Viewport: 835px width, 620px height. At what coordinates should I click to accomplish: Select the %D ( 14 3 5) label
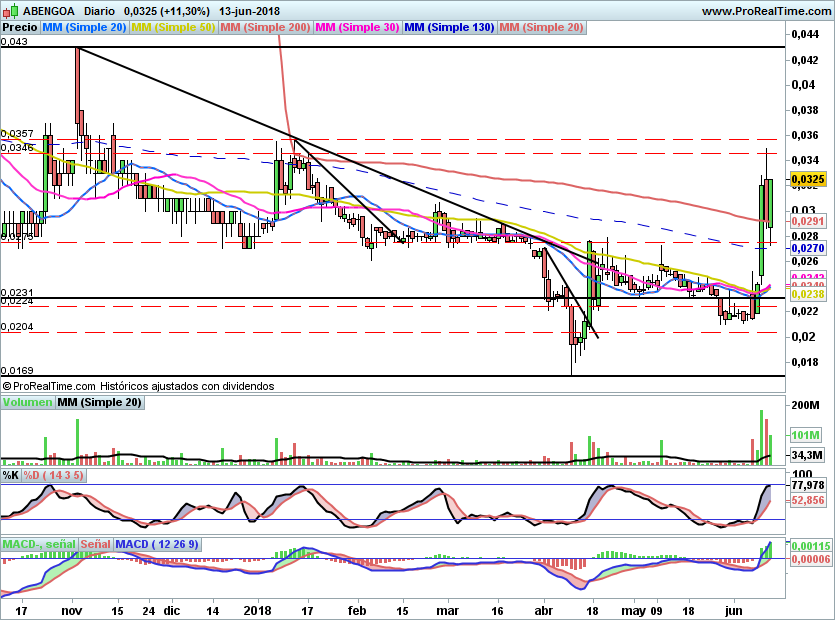click(x=53, y=475)
